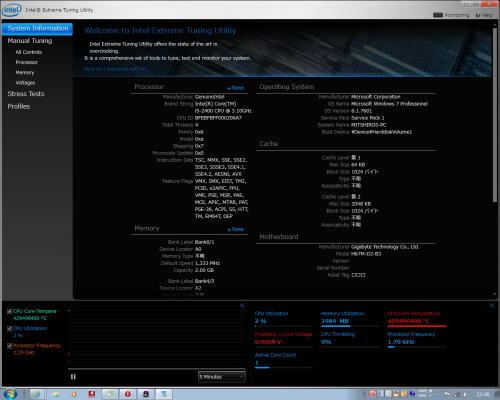The image size is (500, 400).
Task: Select the System Information tab
Action: 37,29
